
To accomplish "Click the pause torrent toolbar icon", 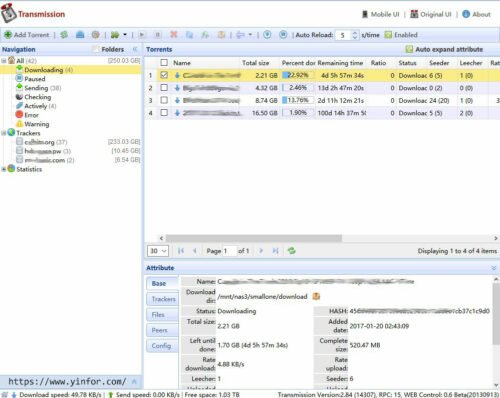I will tap(158, 35).
